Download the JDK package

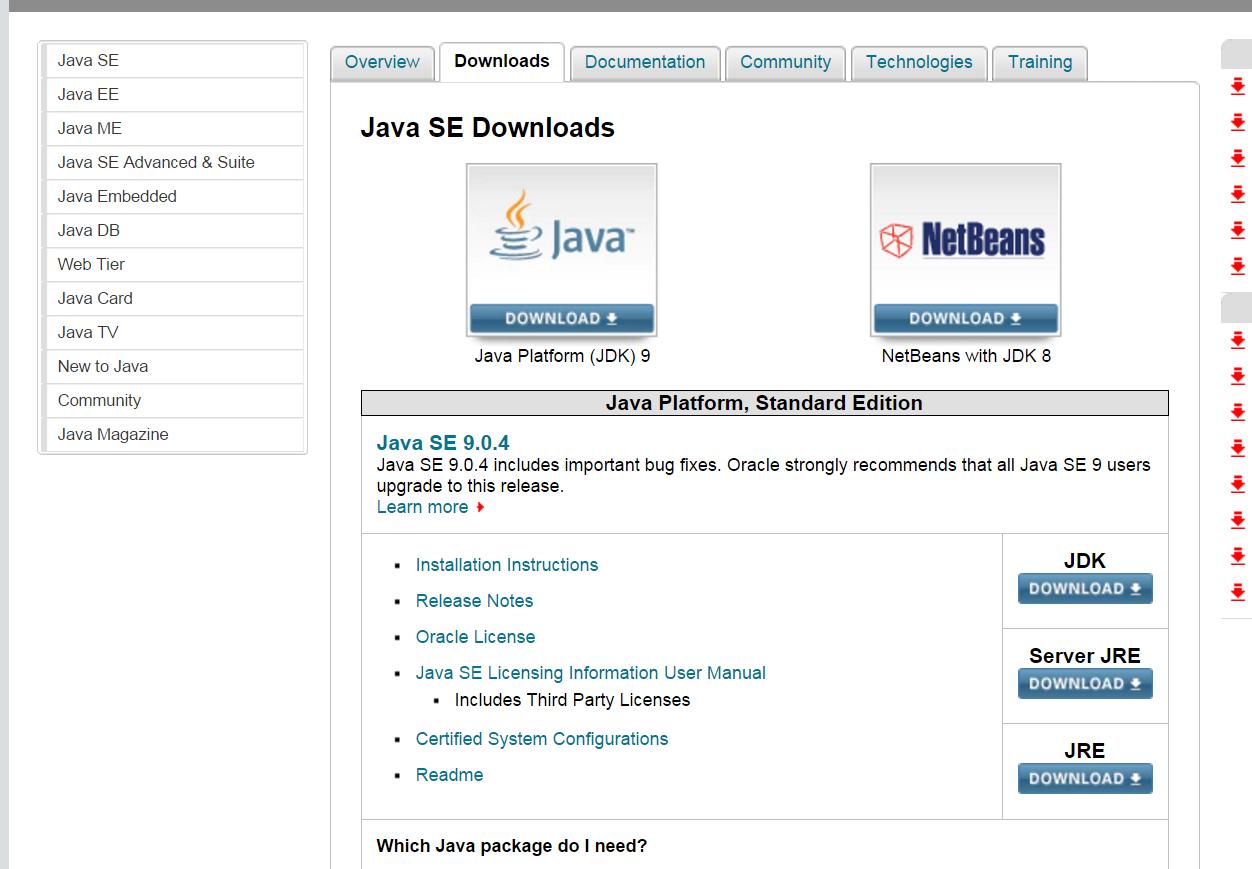click(1085, 589)
